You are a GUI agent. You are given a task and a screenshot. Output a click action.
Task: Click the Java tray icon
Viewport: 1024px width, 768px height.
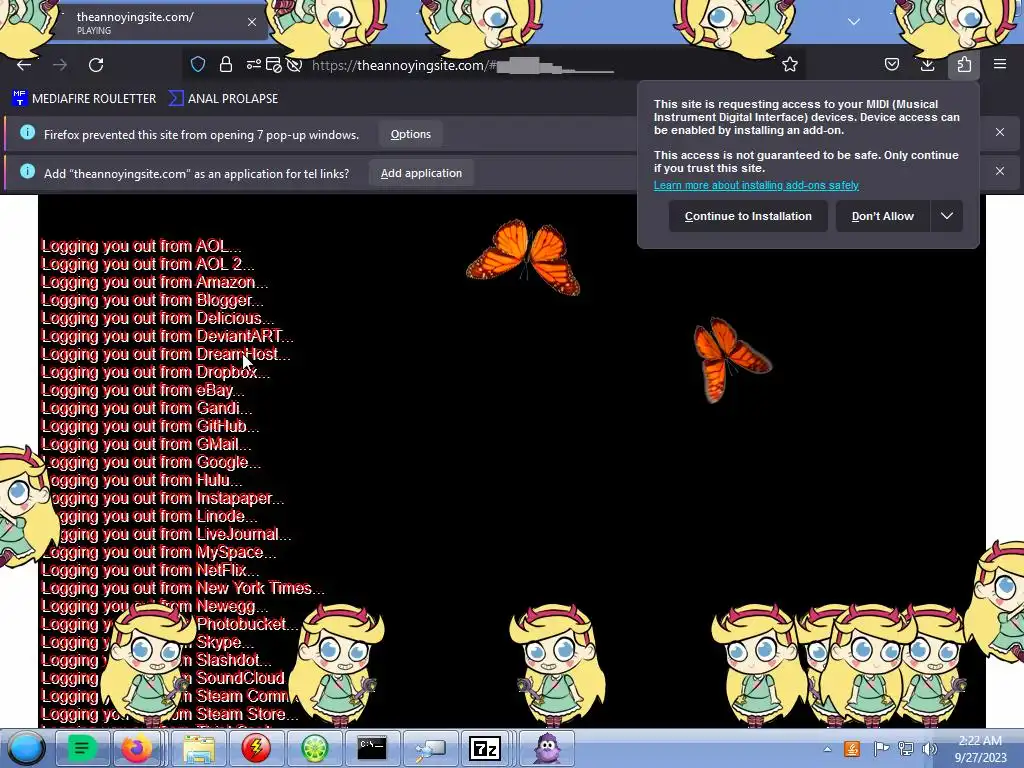852,749
